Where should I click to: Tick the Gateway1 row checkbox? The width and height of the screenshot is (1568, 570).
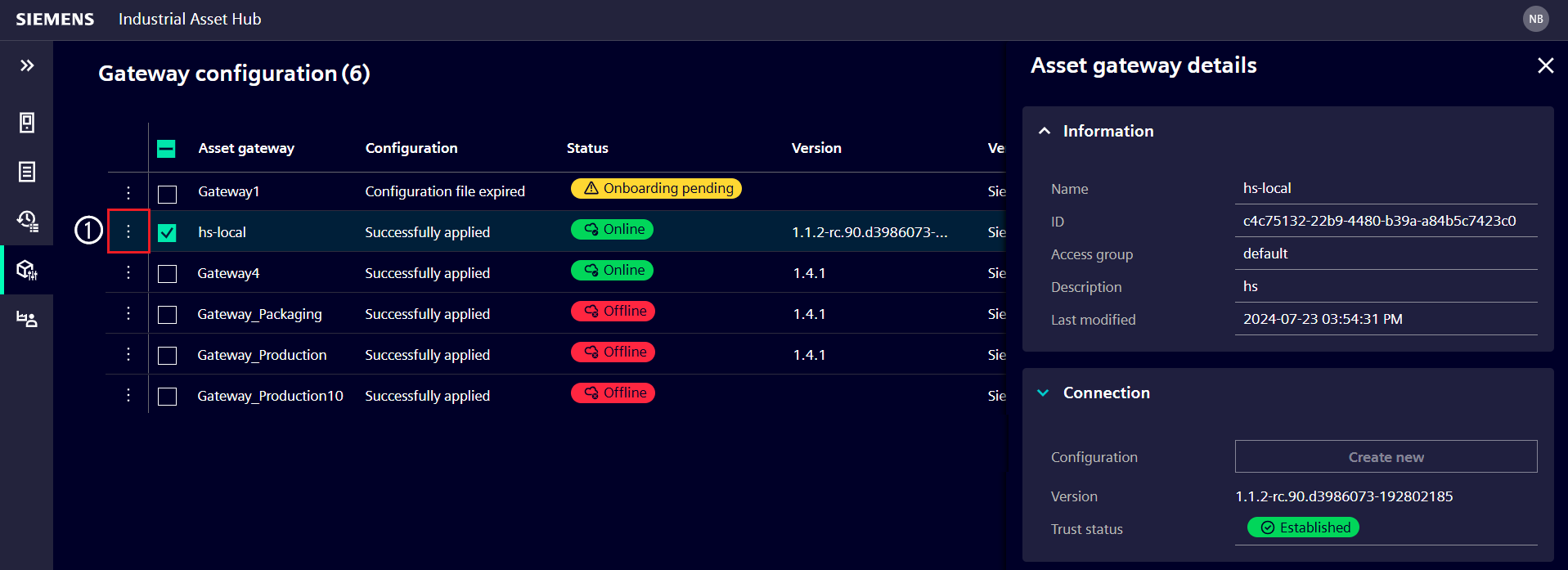167,194
